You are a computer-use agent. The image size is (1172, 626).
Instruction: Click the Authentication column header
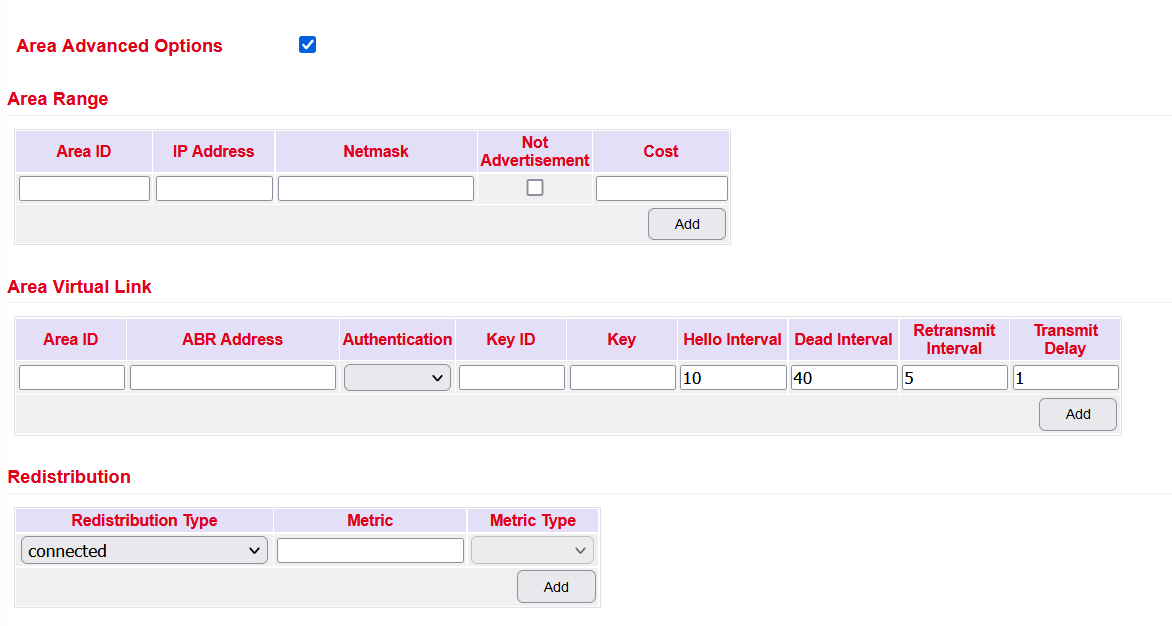pos(397,339)
